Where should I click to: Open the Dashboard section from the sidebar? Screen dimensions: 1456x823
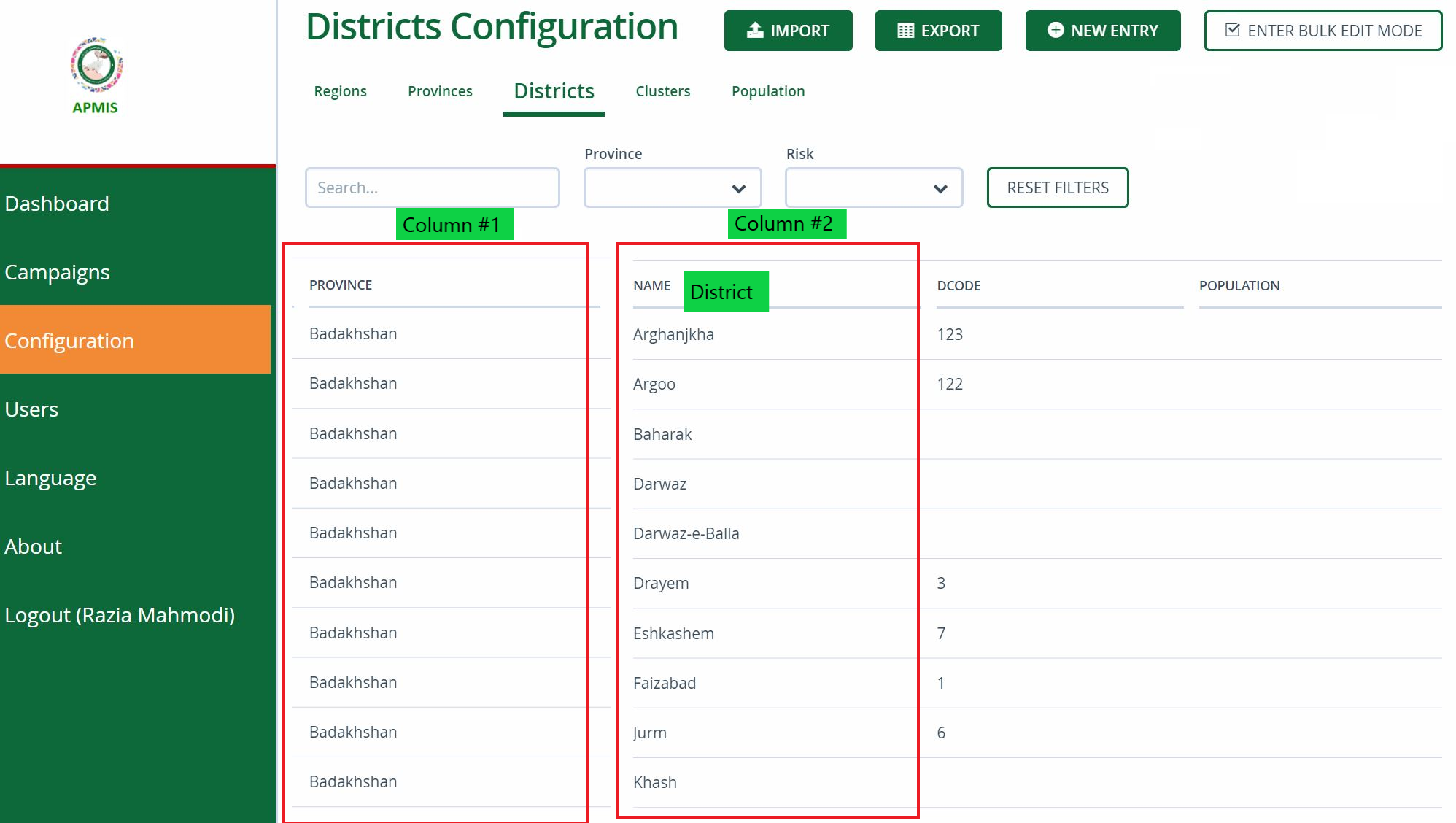57,204
